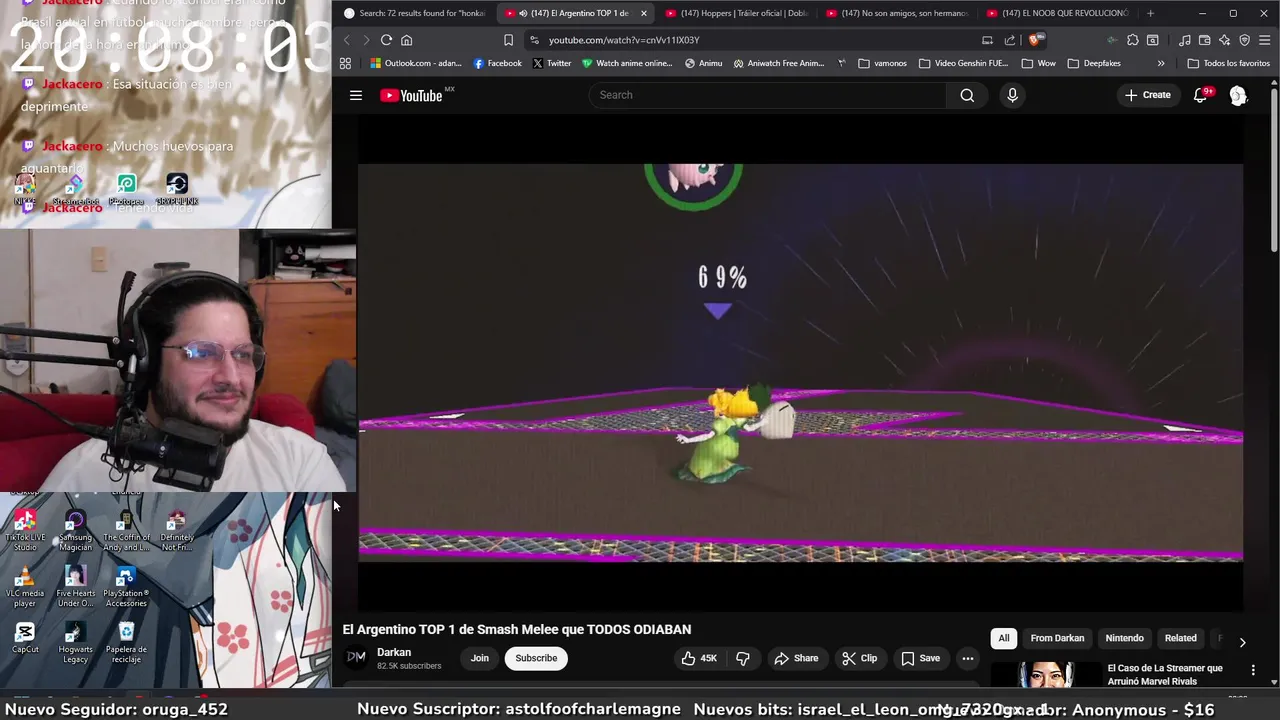This screenshot has height=720, width=1280.
Task: Open more actions ellipsis under the video
Action: pos(967,658)
